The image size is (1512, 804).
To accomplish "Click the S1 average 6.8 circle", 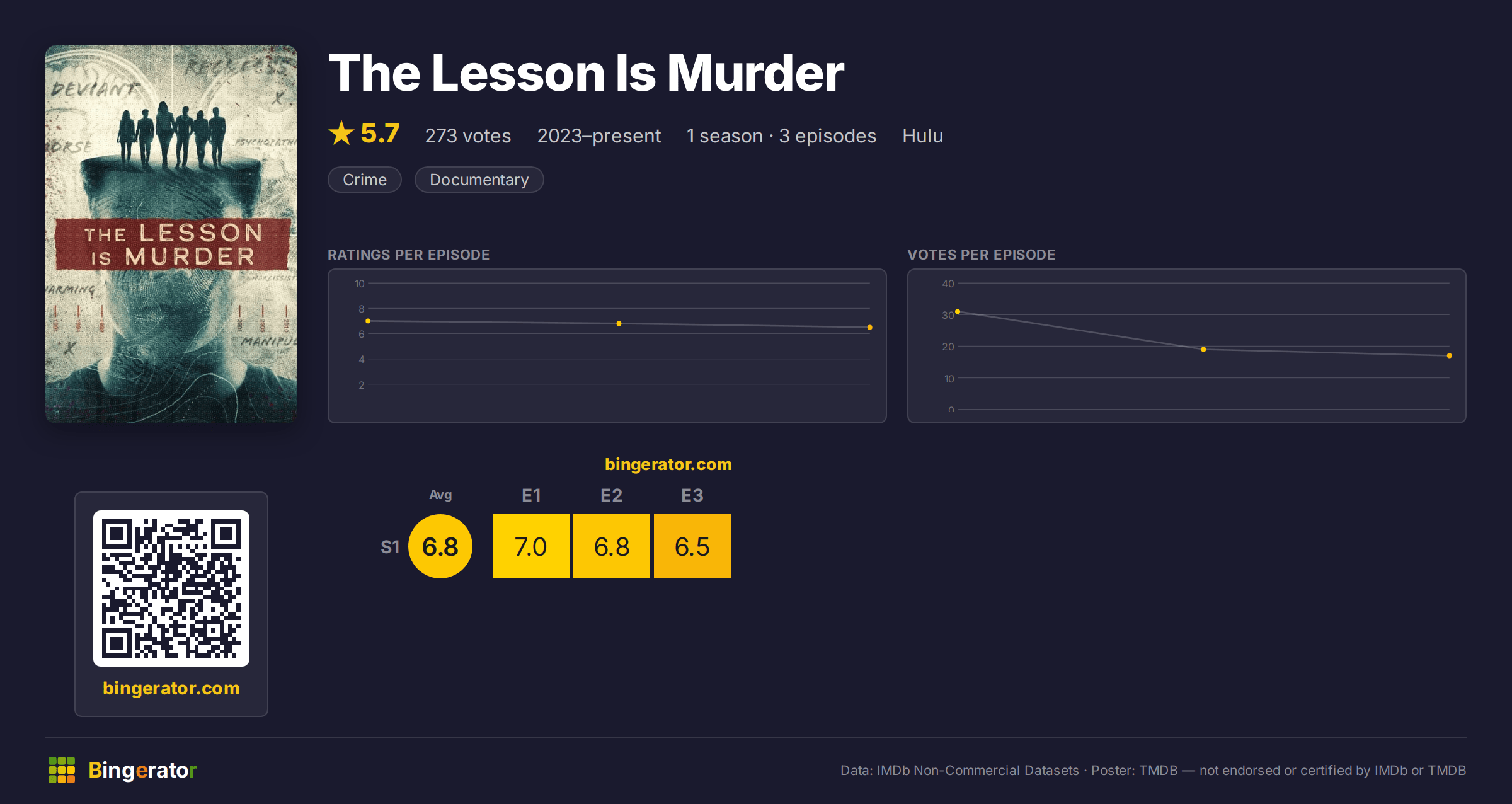I will [x=440, y=546].
